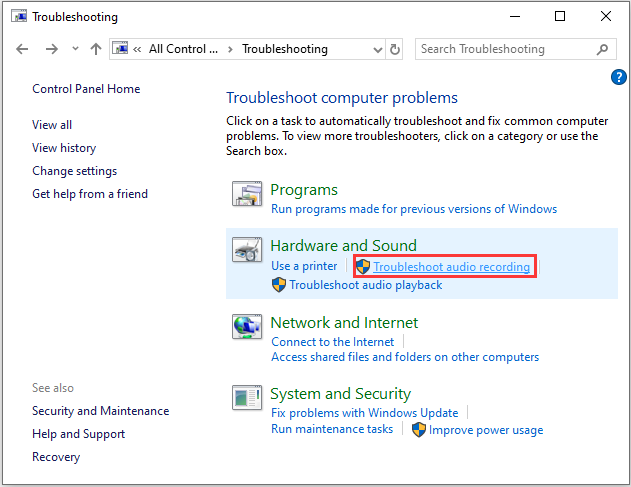The image size is (631, 487).
Task: Expand address bar history dropdown arrow
Action: click(x=377, y=50)
